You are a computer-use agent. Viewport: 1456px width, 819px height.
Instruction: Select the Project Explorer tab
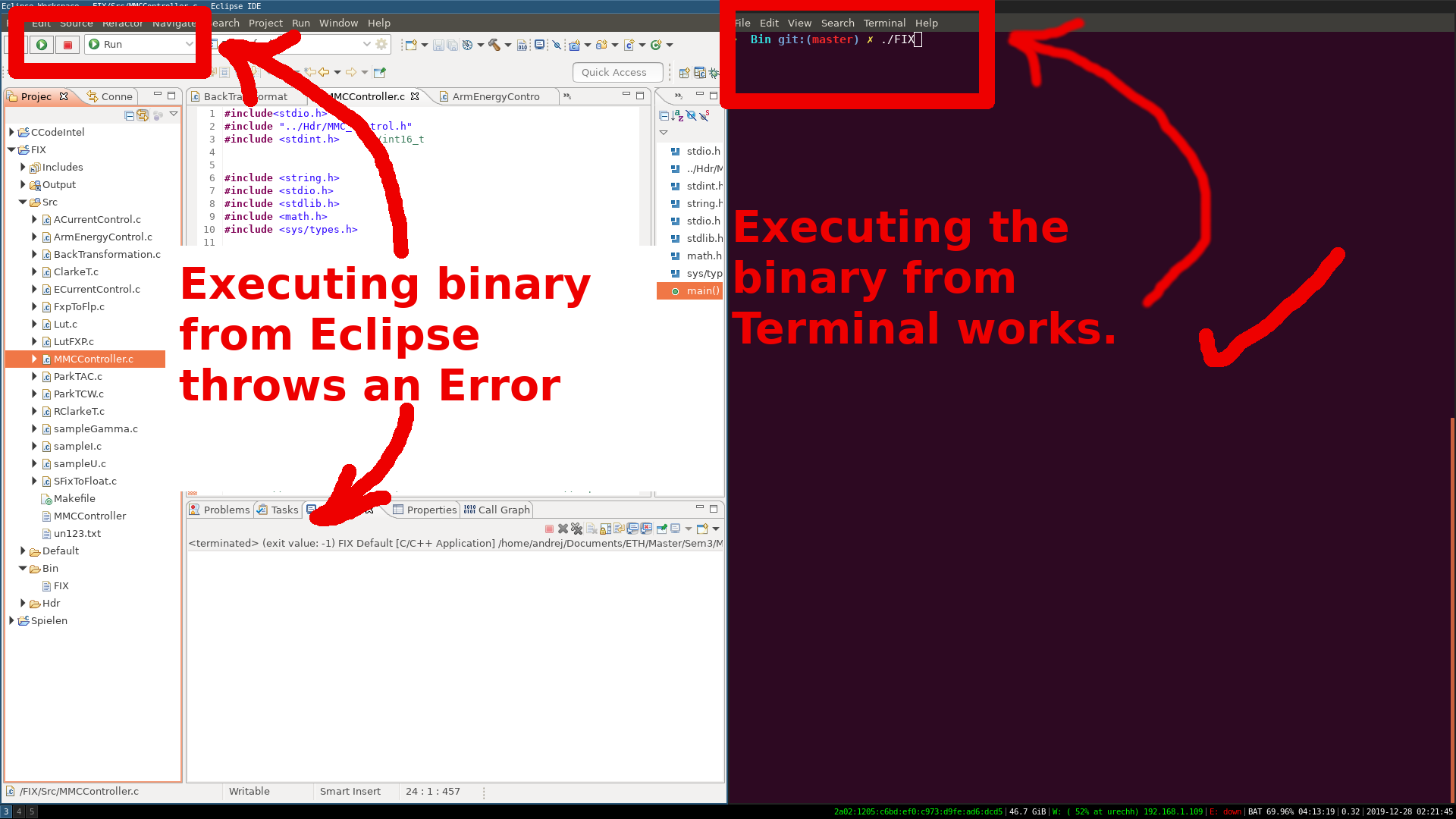point(36,96)
